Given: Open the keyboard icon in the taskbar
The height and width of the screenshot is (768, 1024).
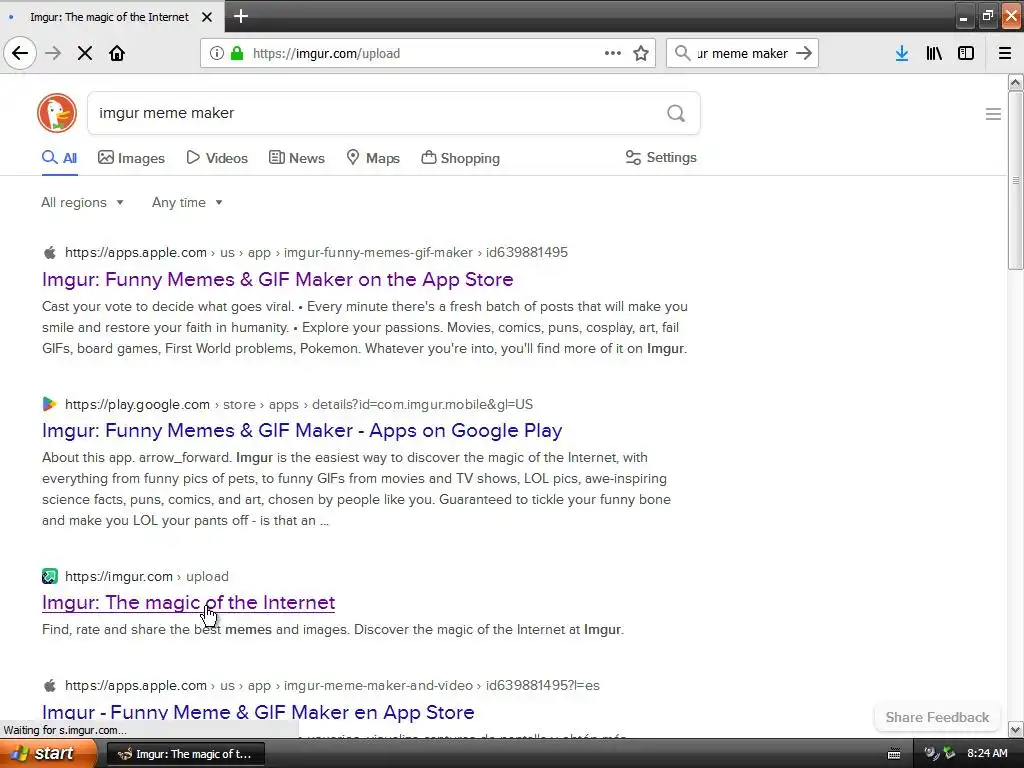Looking at the screenshot, I should point(894,754).
